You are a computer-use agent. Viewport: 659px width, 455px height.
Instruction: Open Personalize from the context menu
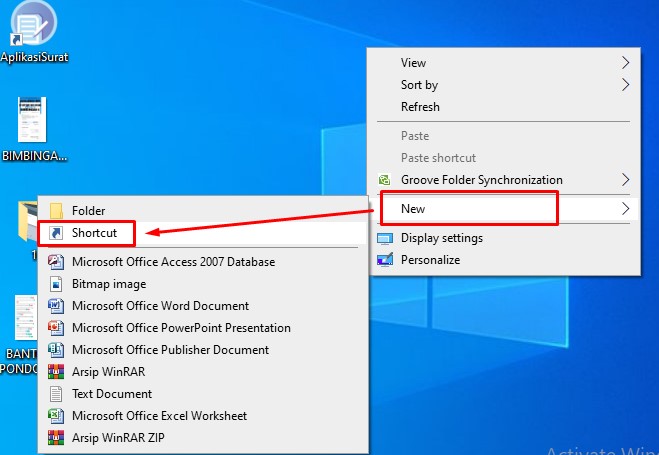(504, 260)
